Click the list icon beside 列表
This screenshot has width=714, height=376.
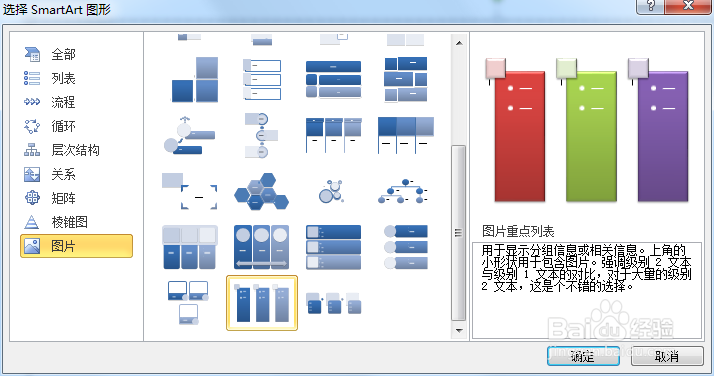click(x=32, y=78)
